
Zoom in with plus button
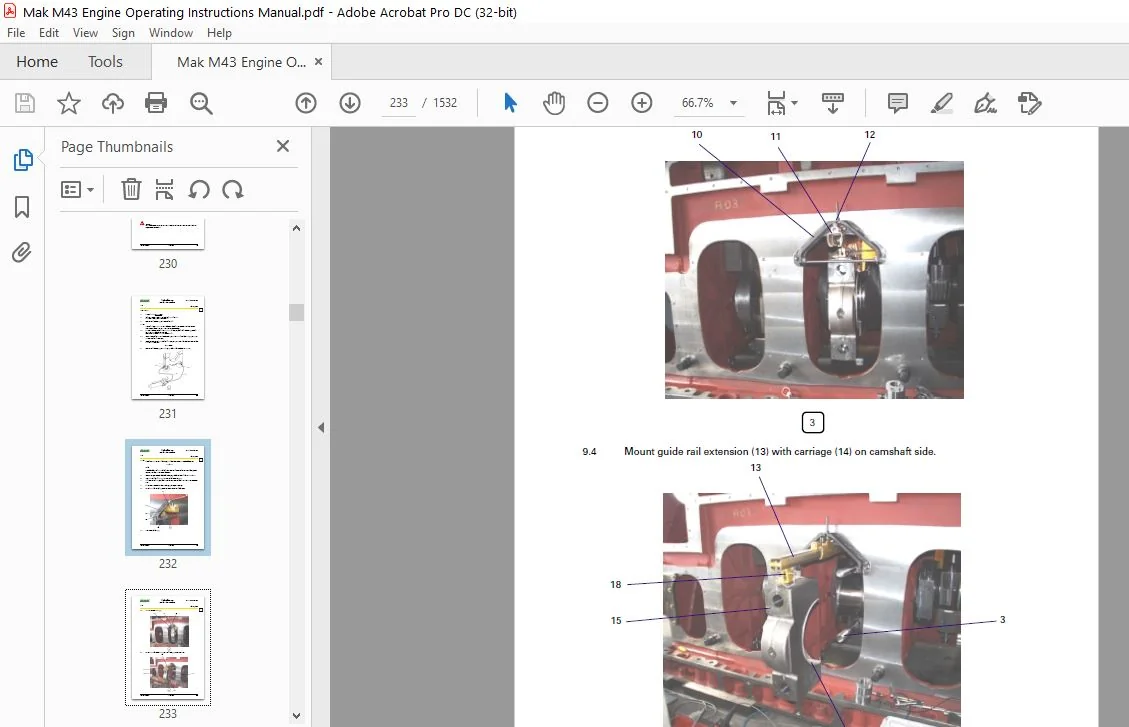click(x=642, y=103)
